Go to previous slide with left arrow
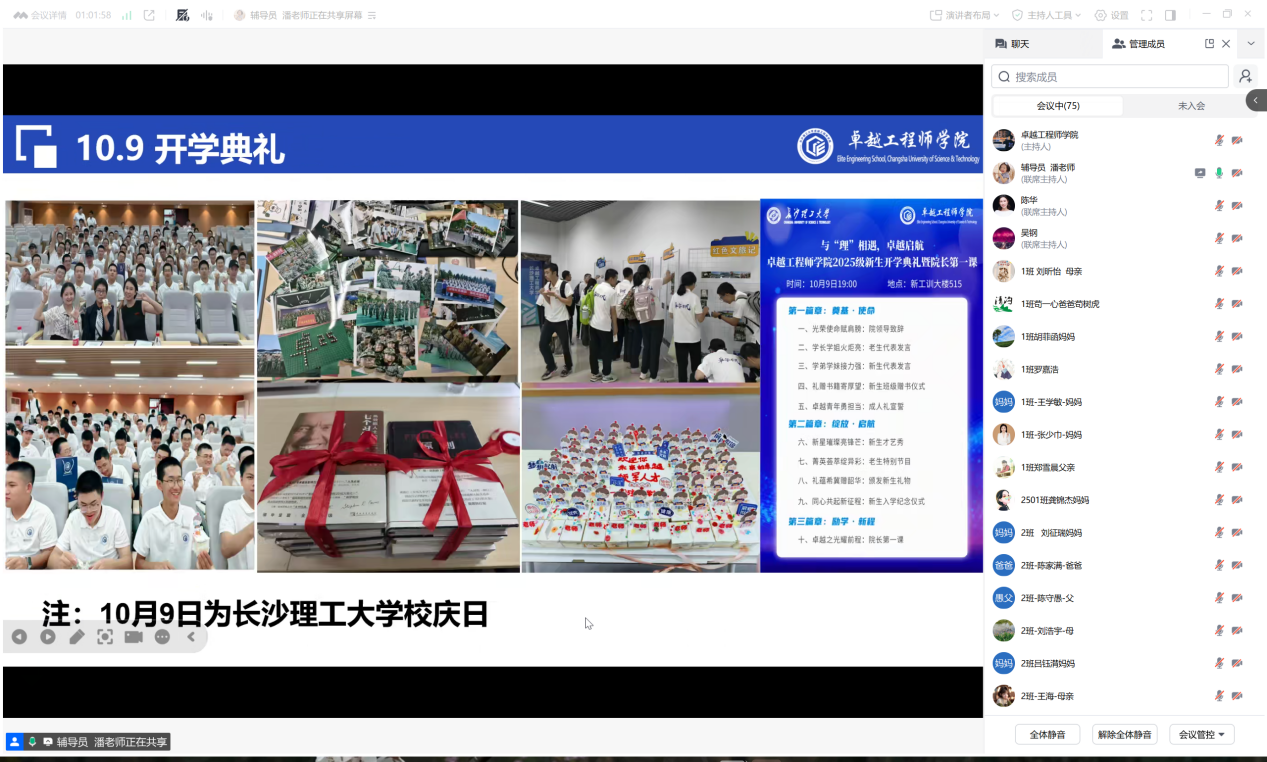 (19, 637)
